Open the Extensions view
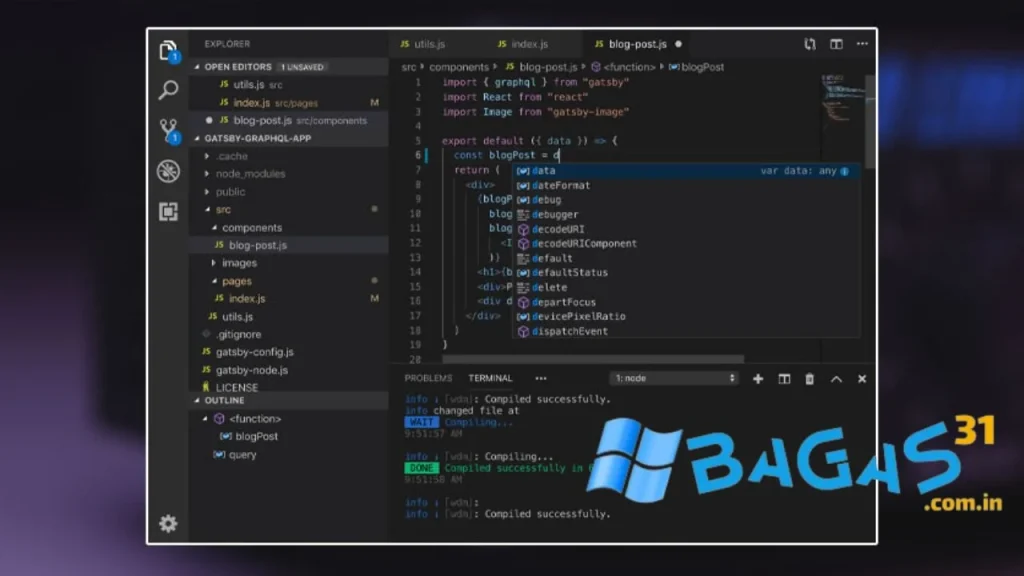The width and height of the screenshot is (1024, 576). click(x=169, y=211)
